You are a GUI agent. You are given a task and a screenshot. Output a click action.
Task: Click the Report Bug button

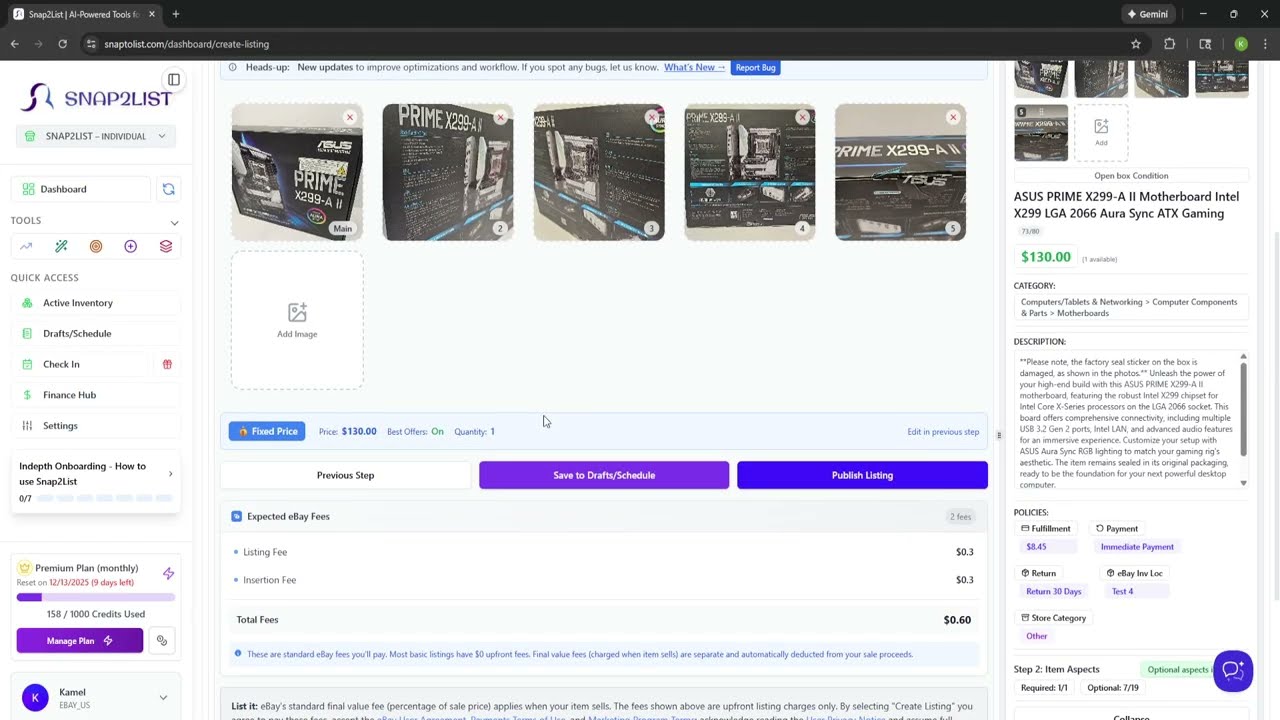tap(755, 67)
